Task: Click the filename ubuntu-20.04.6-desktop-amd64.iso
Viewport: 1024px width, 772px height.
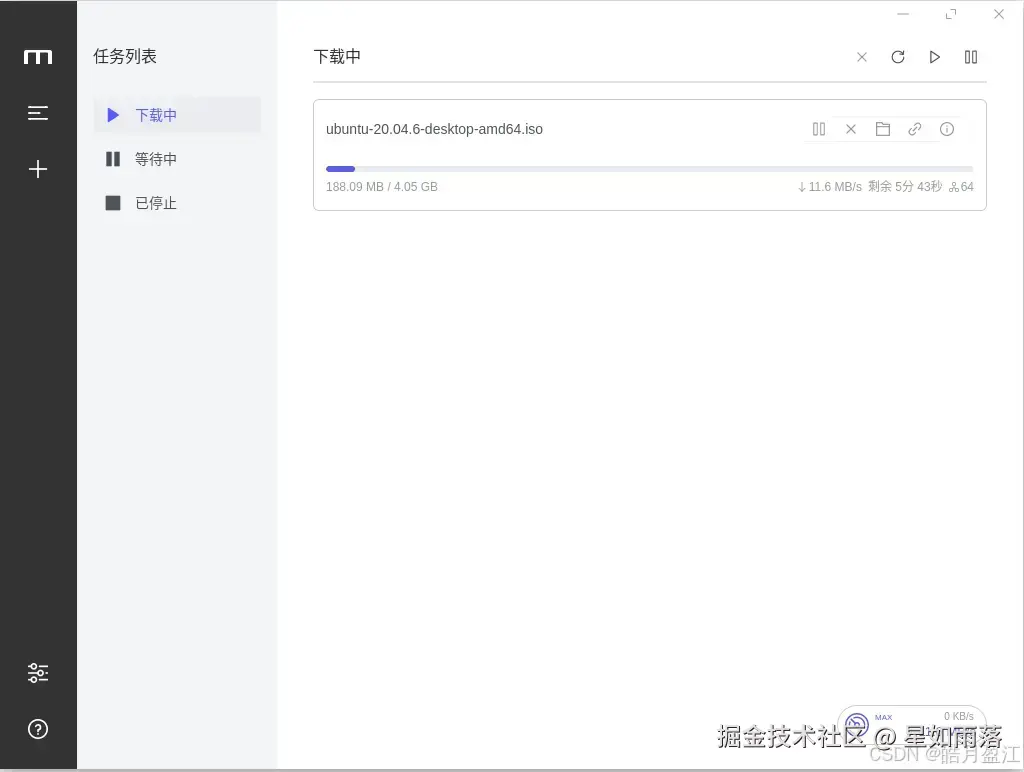Action: click(434, 129)
